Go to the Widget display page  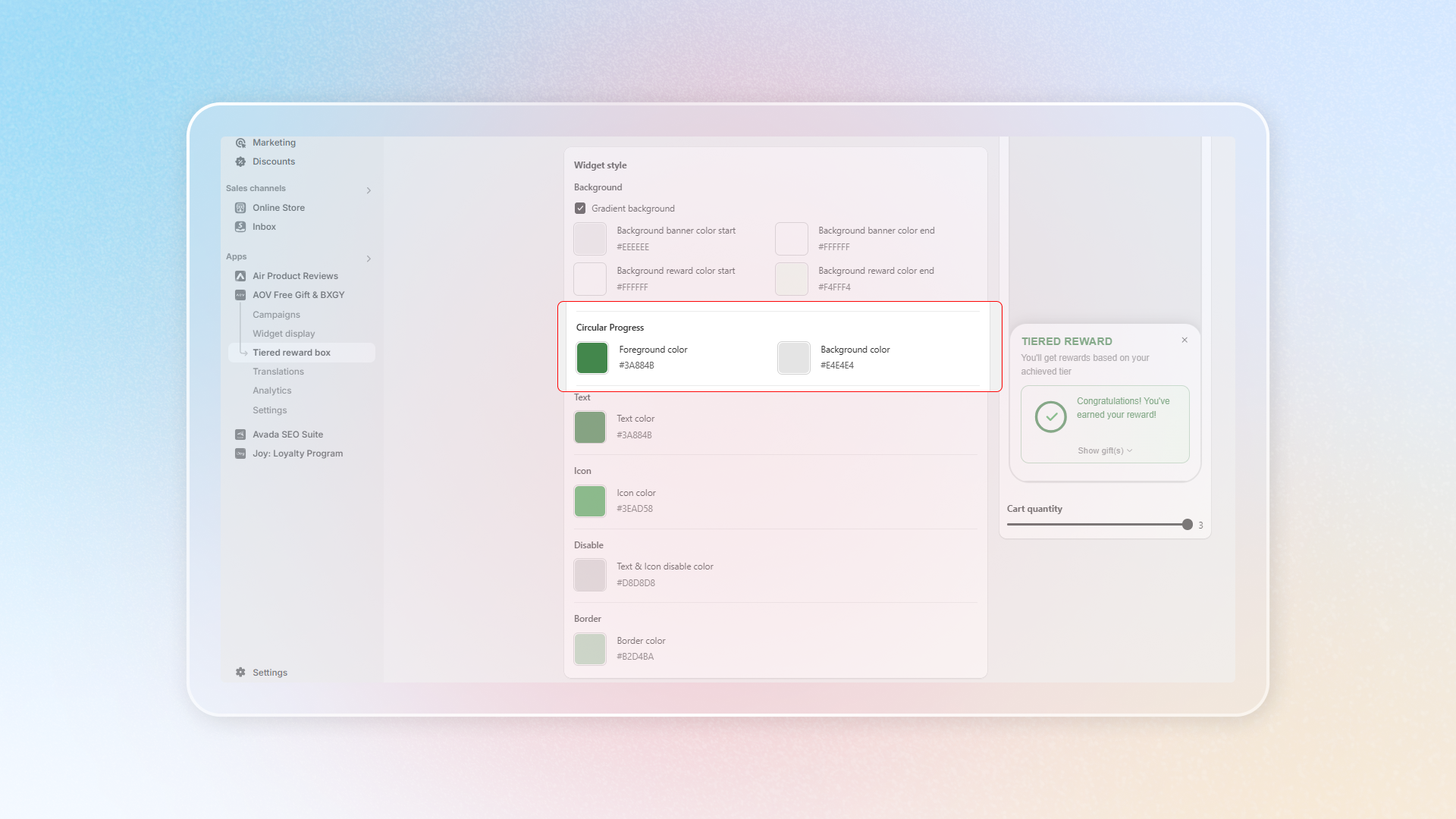(284, 334)
